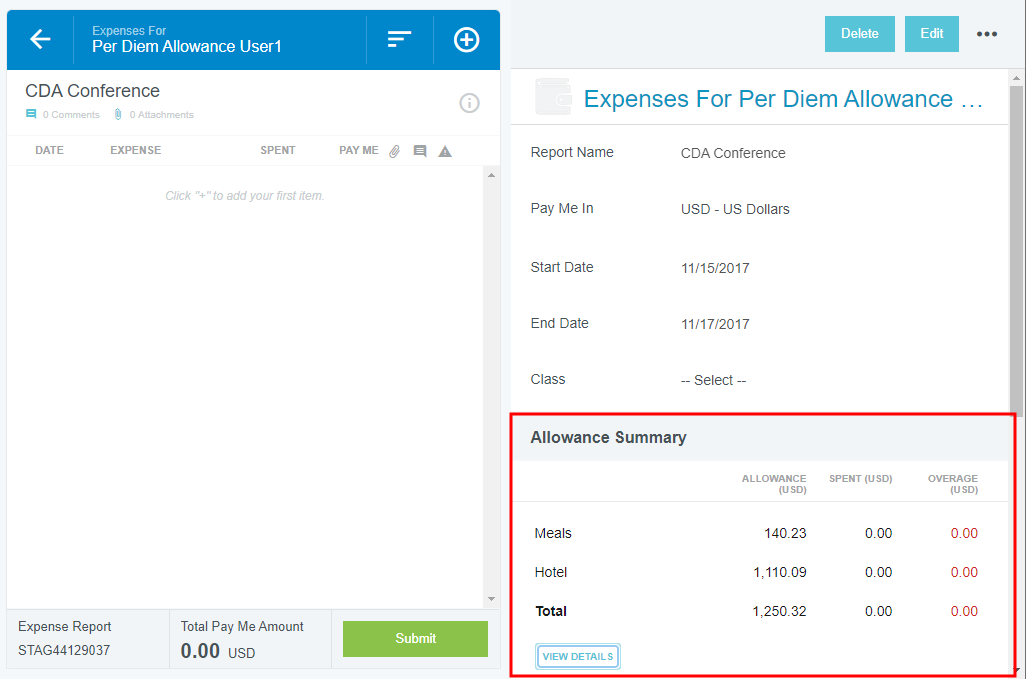1026x679 pixels.
Task: Add new expense with plus icon
Action: pyautogui.click(x=466, y=39)
